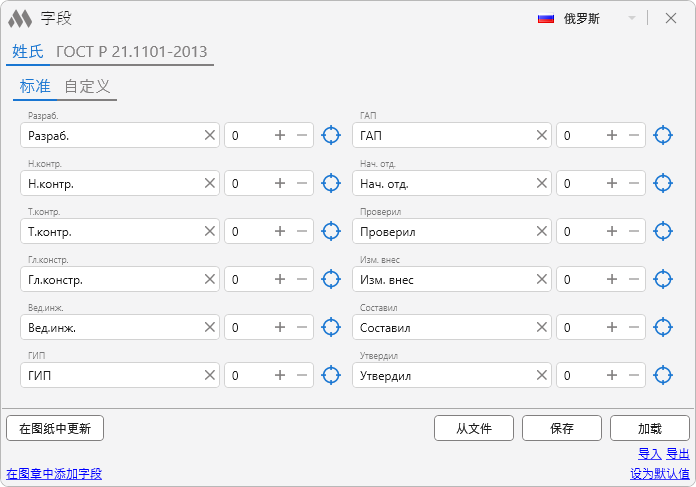Increase the Составил value using plus

click(611, 327)
